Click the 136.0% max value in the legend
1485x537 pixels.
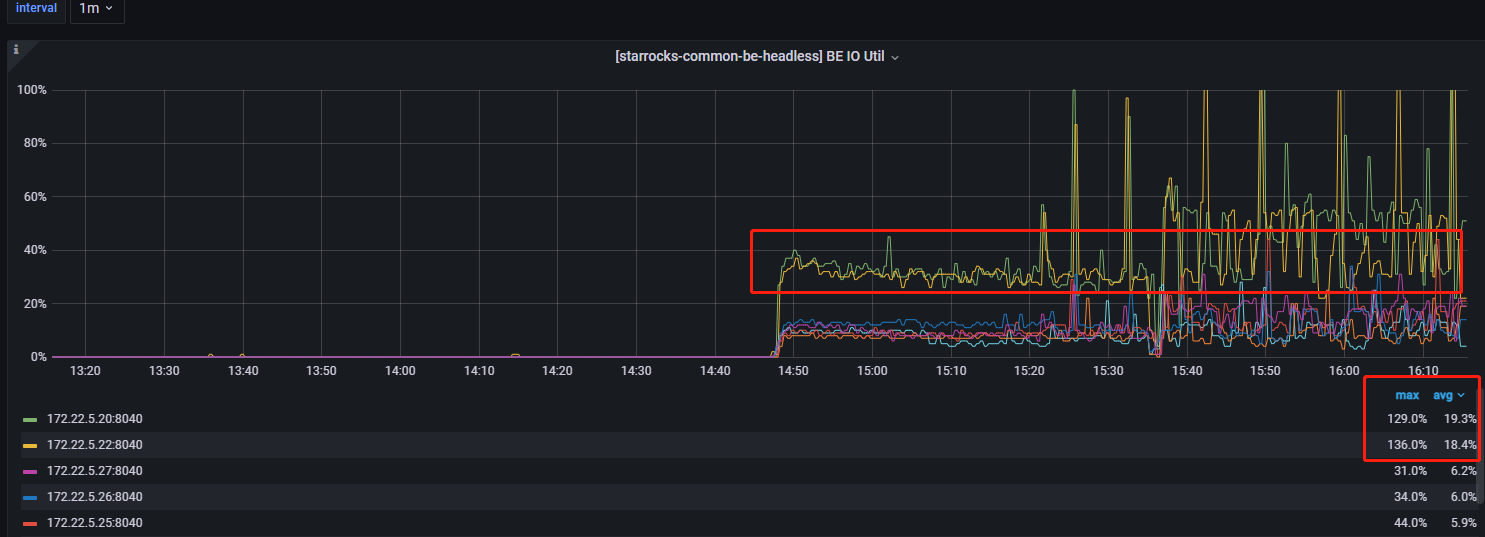(x=1407, y=444)
